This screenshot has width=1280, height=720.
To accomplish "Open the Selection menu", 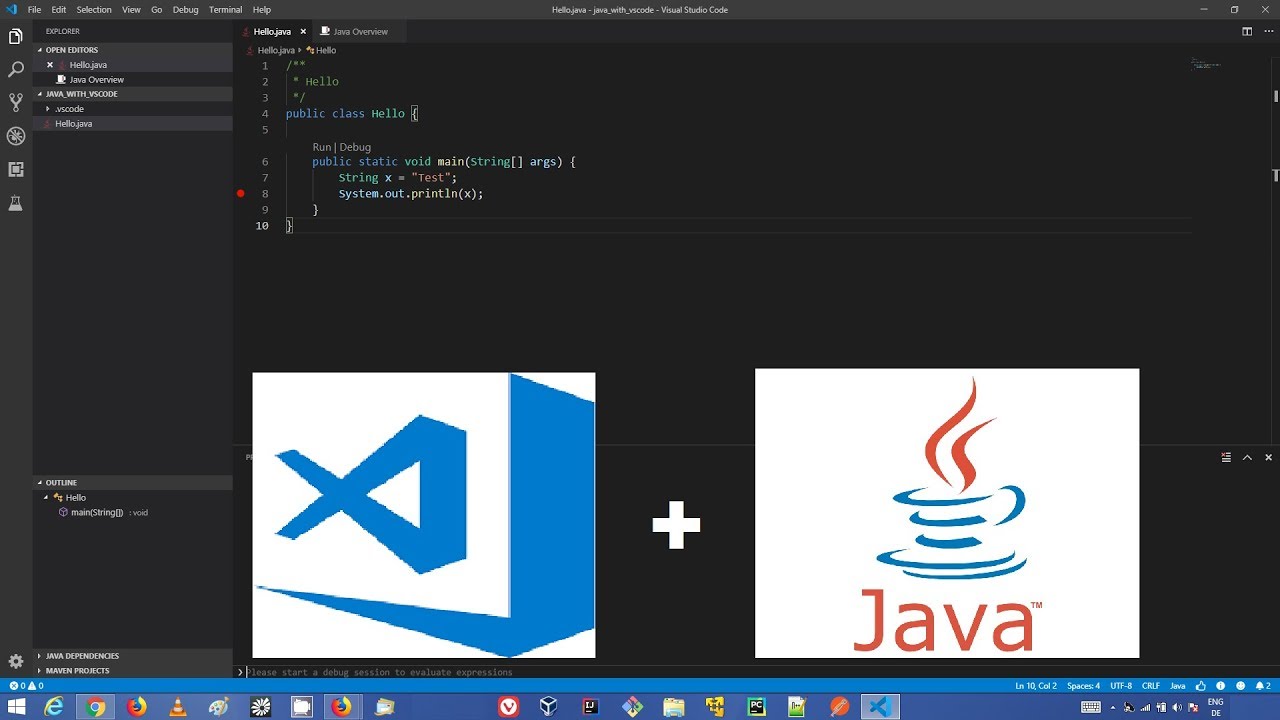I will click(x=94, y=10).
